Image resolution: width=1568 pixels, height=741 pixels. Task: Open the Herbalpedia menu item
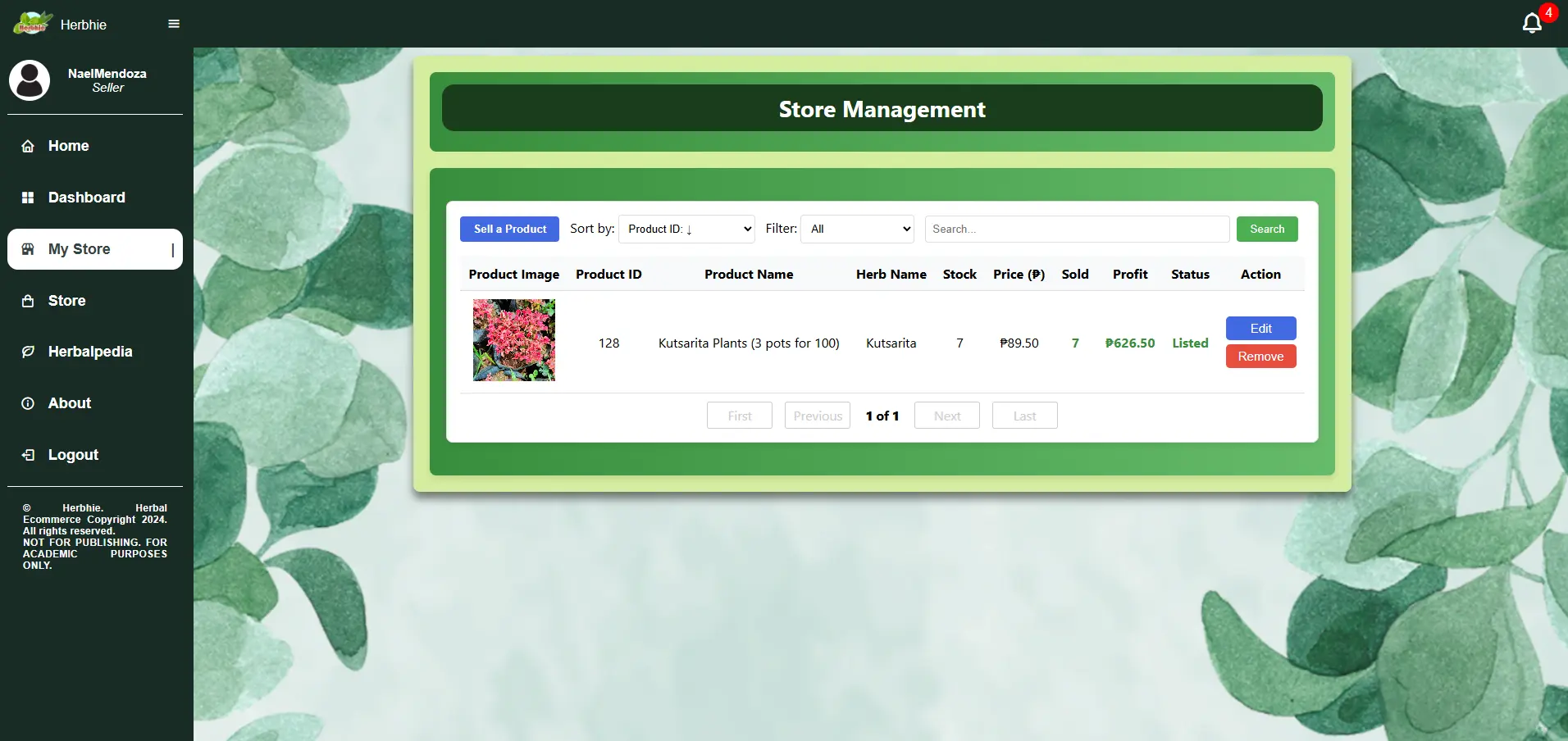(x=95, y=352)
